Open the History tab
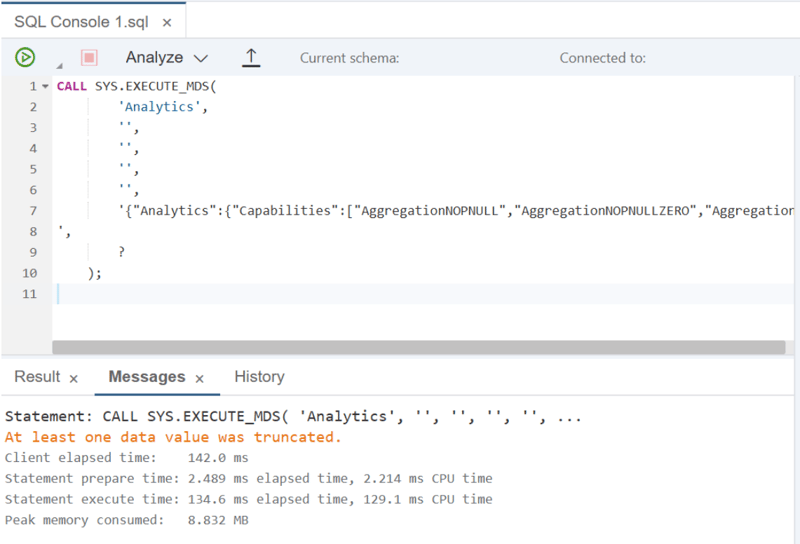 coord(259,377)
